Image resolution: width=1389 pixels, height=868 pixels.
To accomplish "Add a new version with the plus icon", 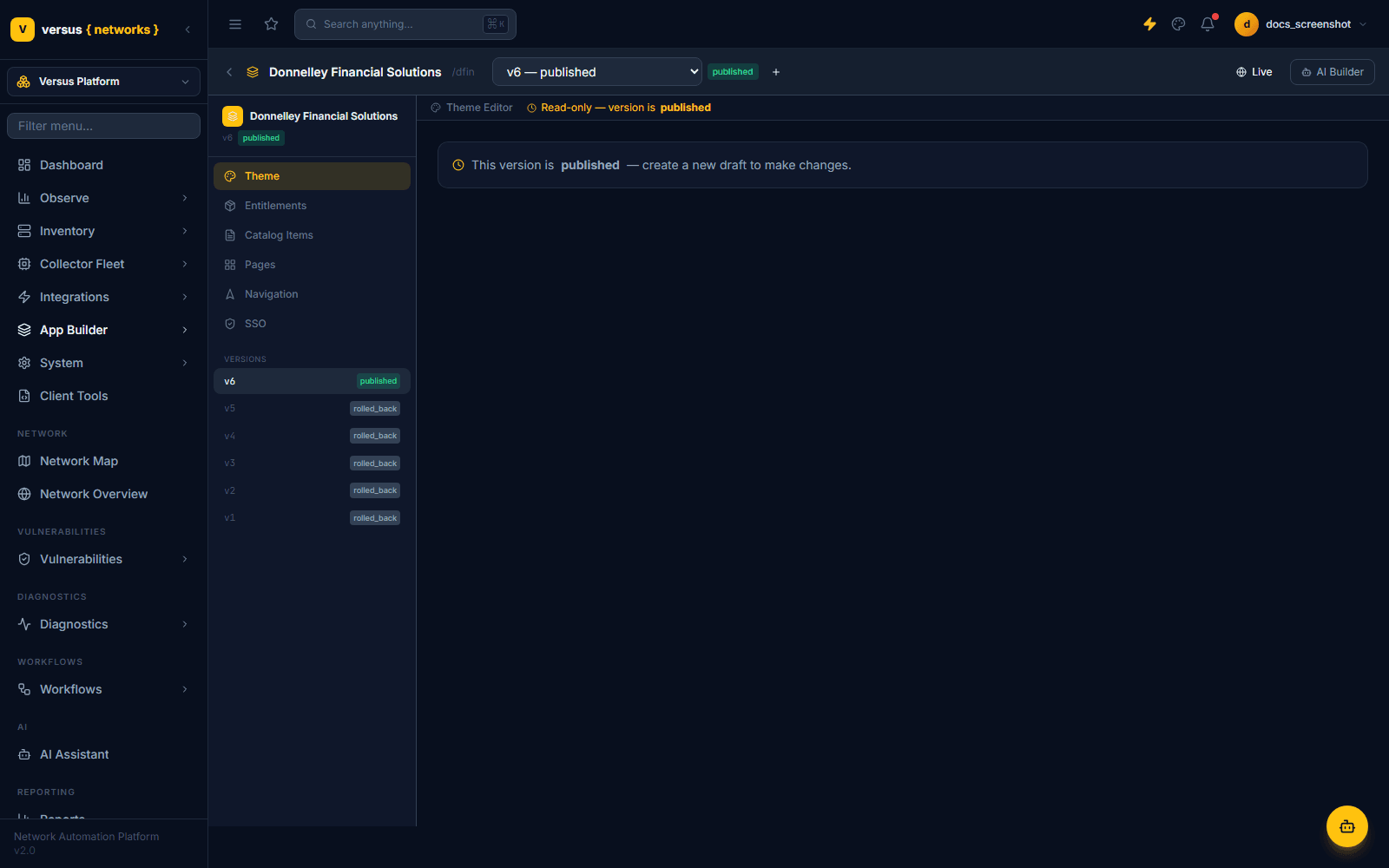I will pyautogui.click(x=776, y=72).
